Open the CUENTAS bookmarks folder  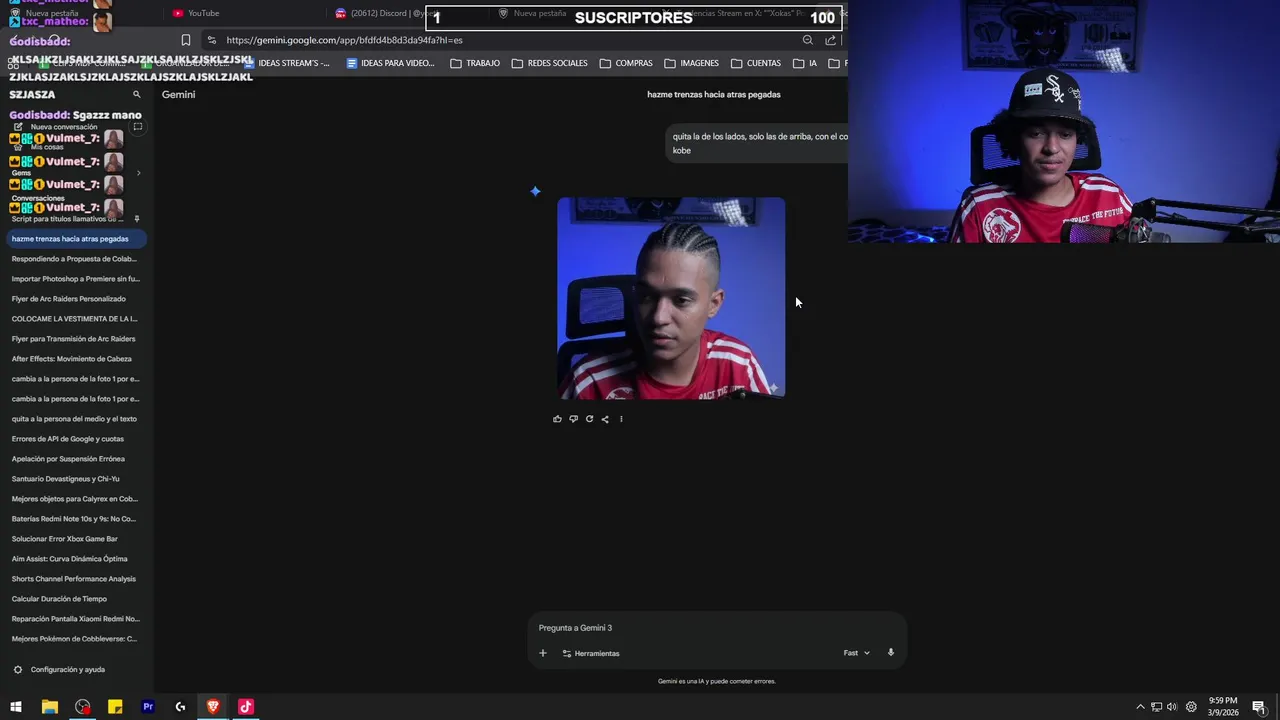(756, 63)
